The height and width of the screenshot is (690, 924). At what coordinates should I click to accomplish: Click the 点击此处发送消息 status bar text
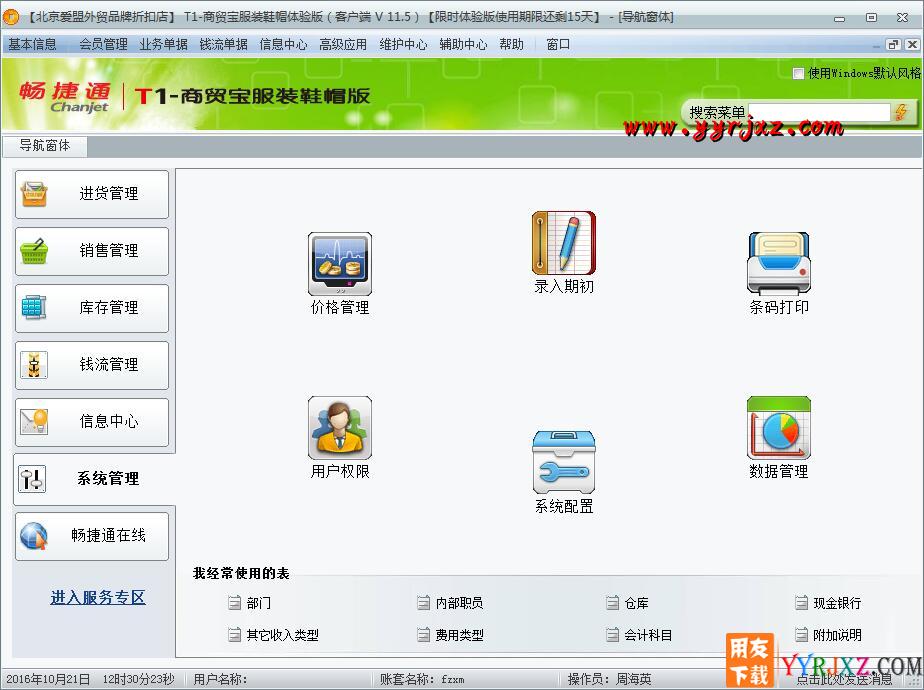(x=844, y=679)
